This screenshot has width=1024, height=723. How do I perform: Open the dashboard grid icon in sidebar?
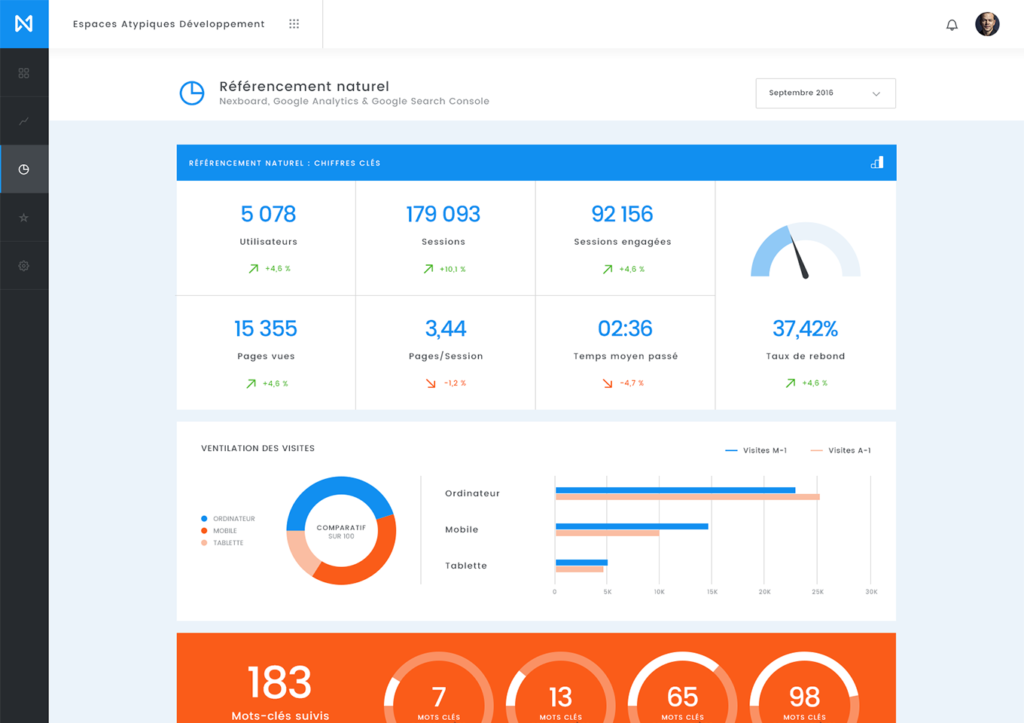coord(24,73)
